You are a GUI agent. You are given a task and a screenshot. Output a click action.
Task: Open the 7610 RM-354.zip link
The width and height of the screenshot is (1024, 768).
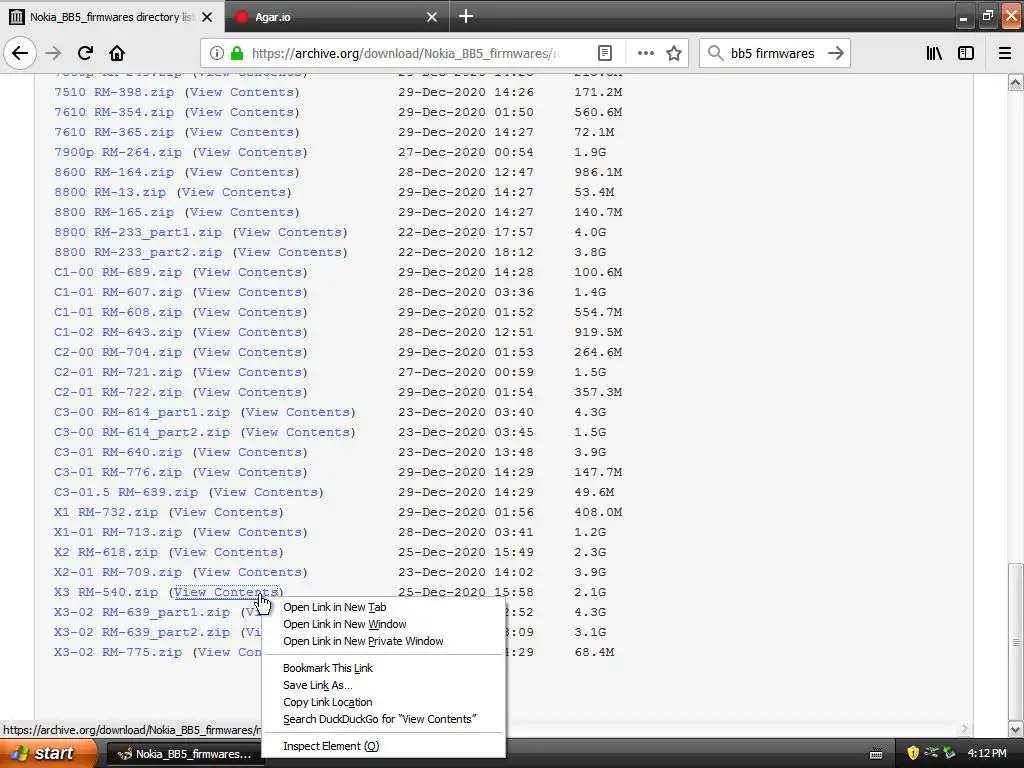coord(114,112)
